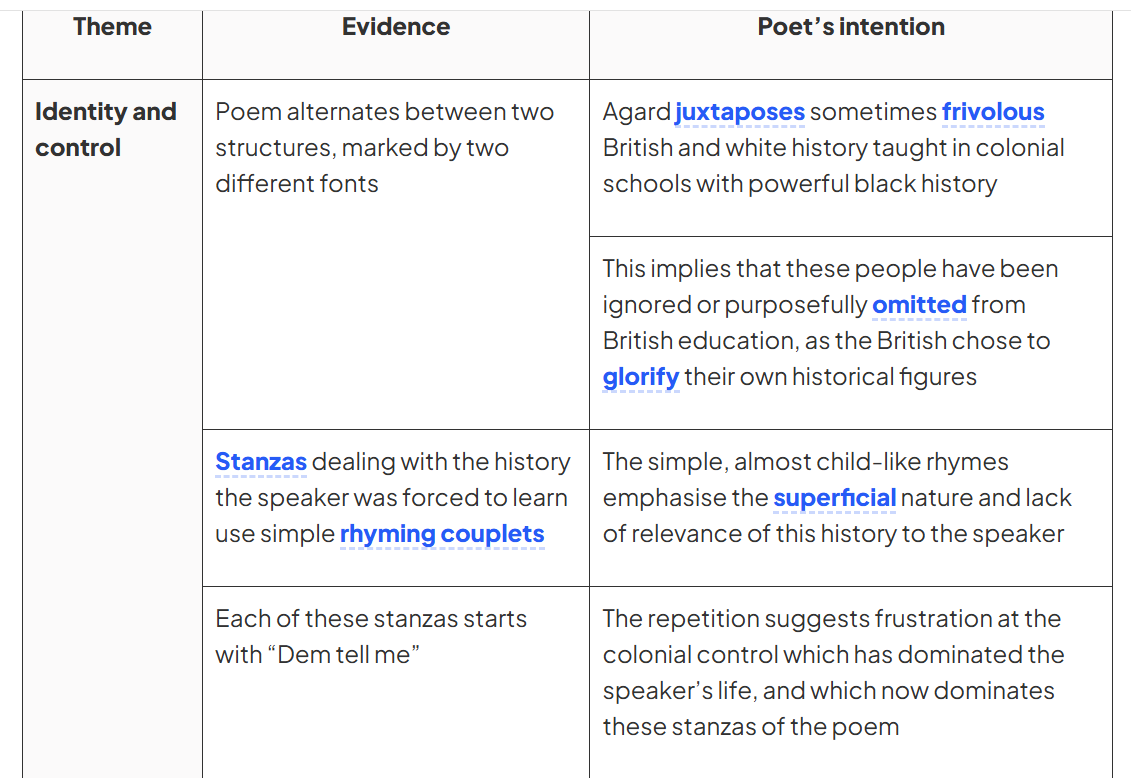This screenshot has height=778, width=1131.
Task: Select the 'glorify' glossary link
Action: tap(641, 377)
